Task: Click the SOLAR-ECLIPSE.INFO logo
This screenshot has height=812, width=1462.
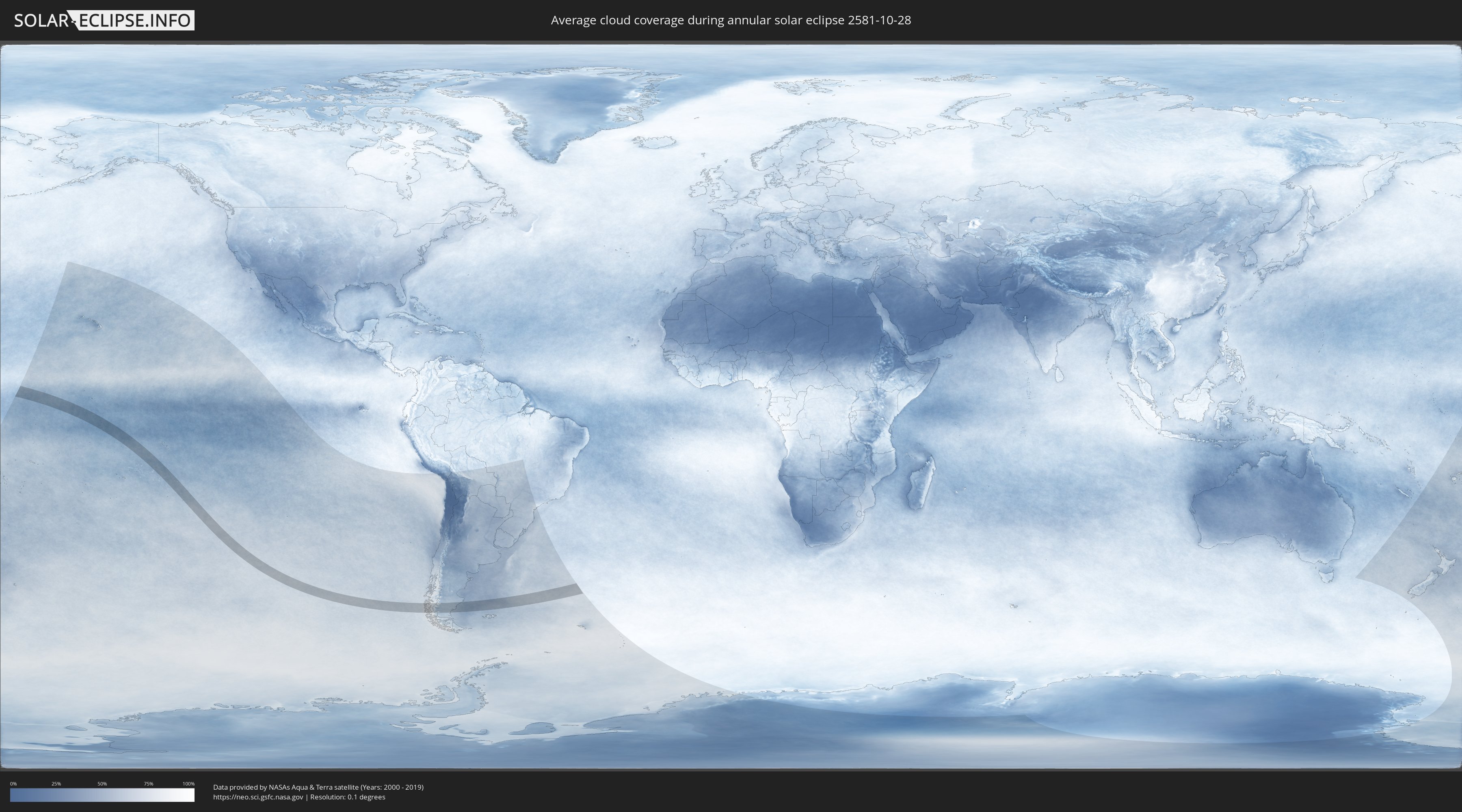Action: (104, 20)
